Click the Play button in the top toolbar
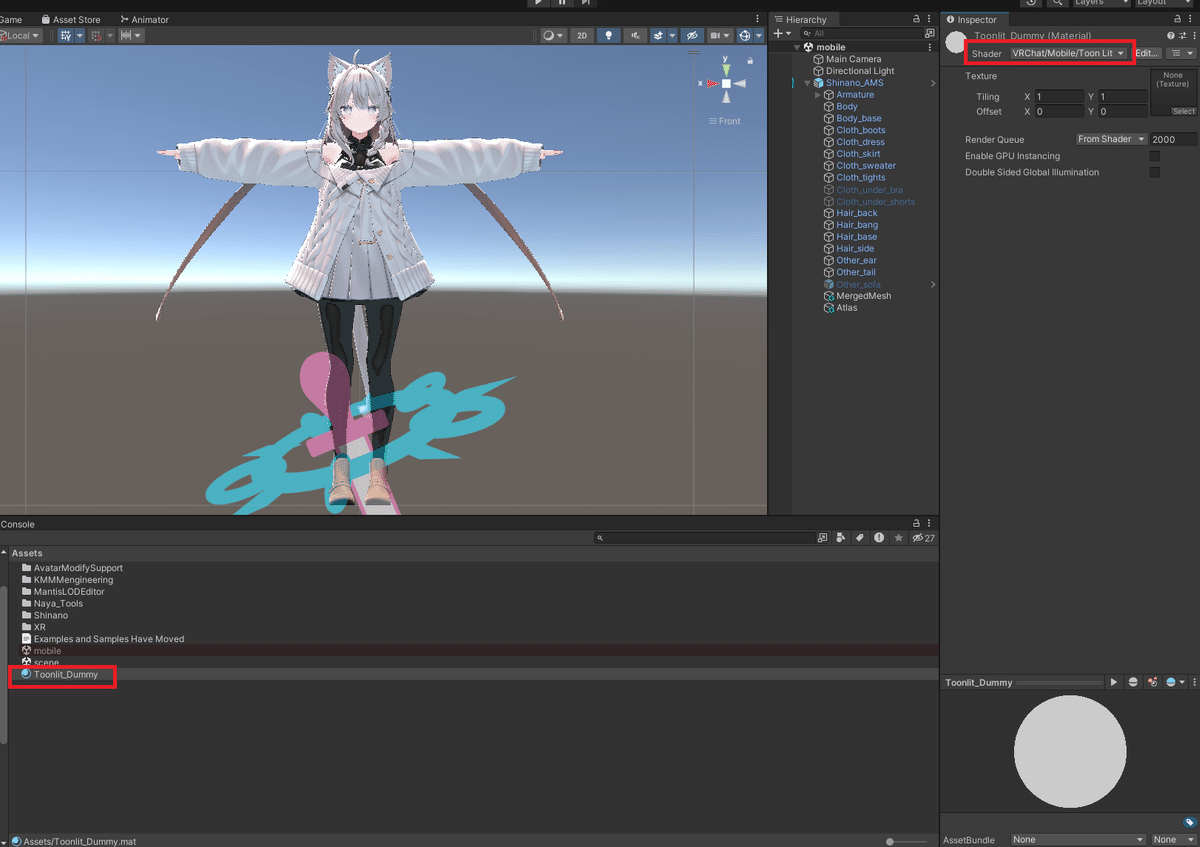Viewport: 1200px width, 847px height. 538,3
